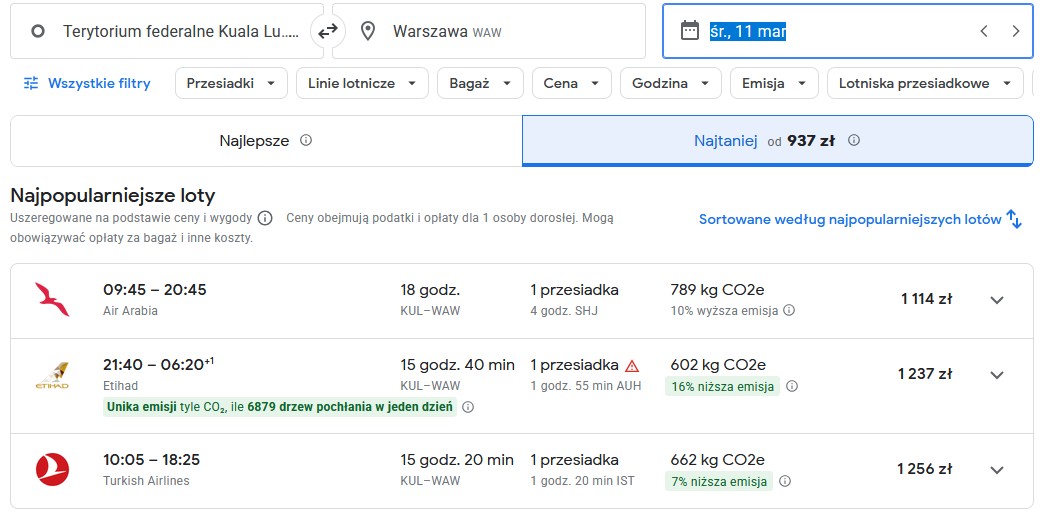Screen dimensions: 1042x527
Task: Click the Air Arabia airline logo
Action: [x=52, y=299]
